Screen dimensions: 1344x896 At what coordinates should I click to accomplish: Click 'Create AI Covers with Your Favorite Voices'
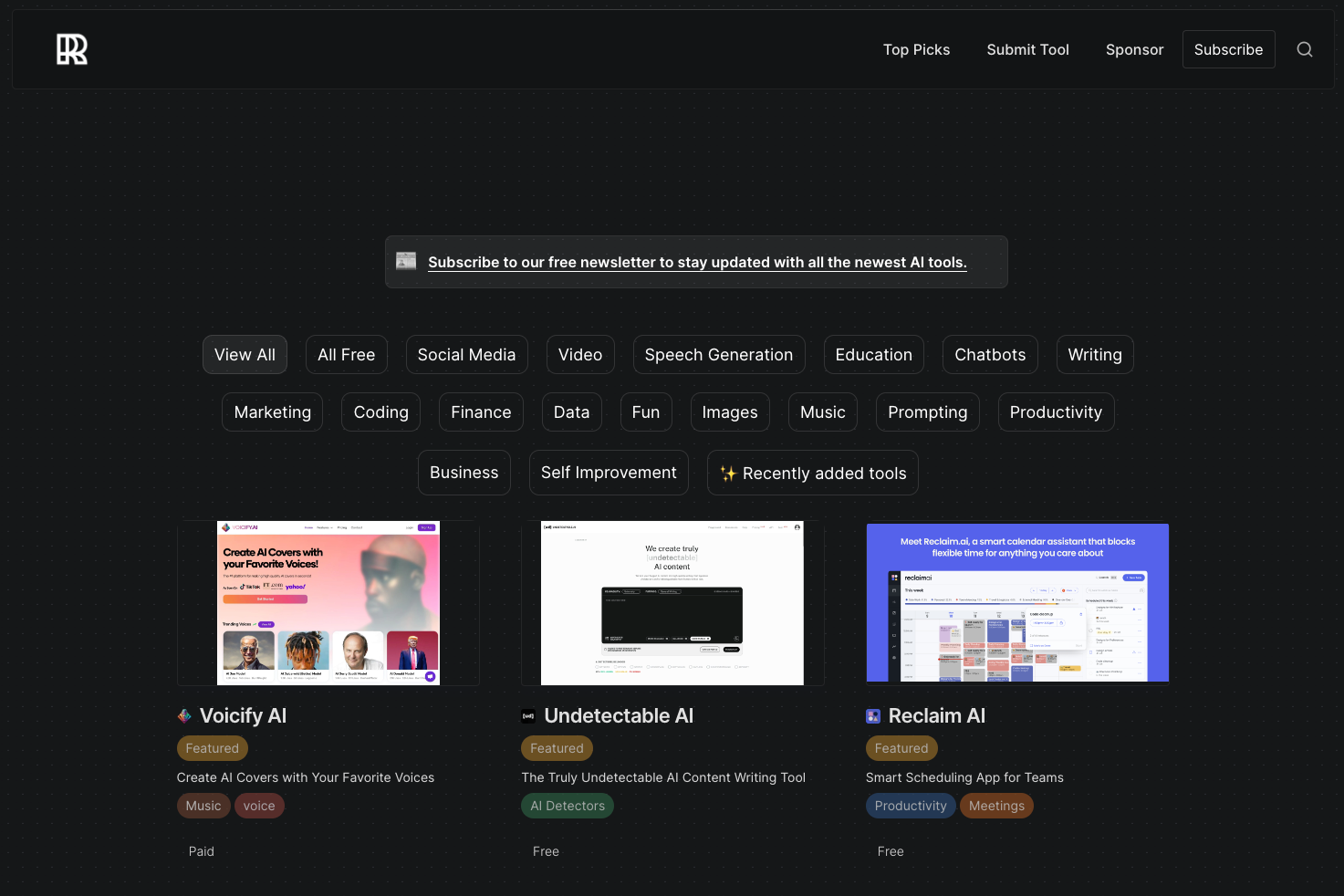pyautogui.click(x=306, y=777)
